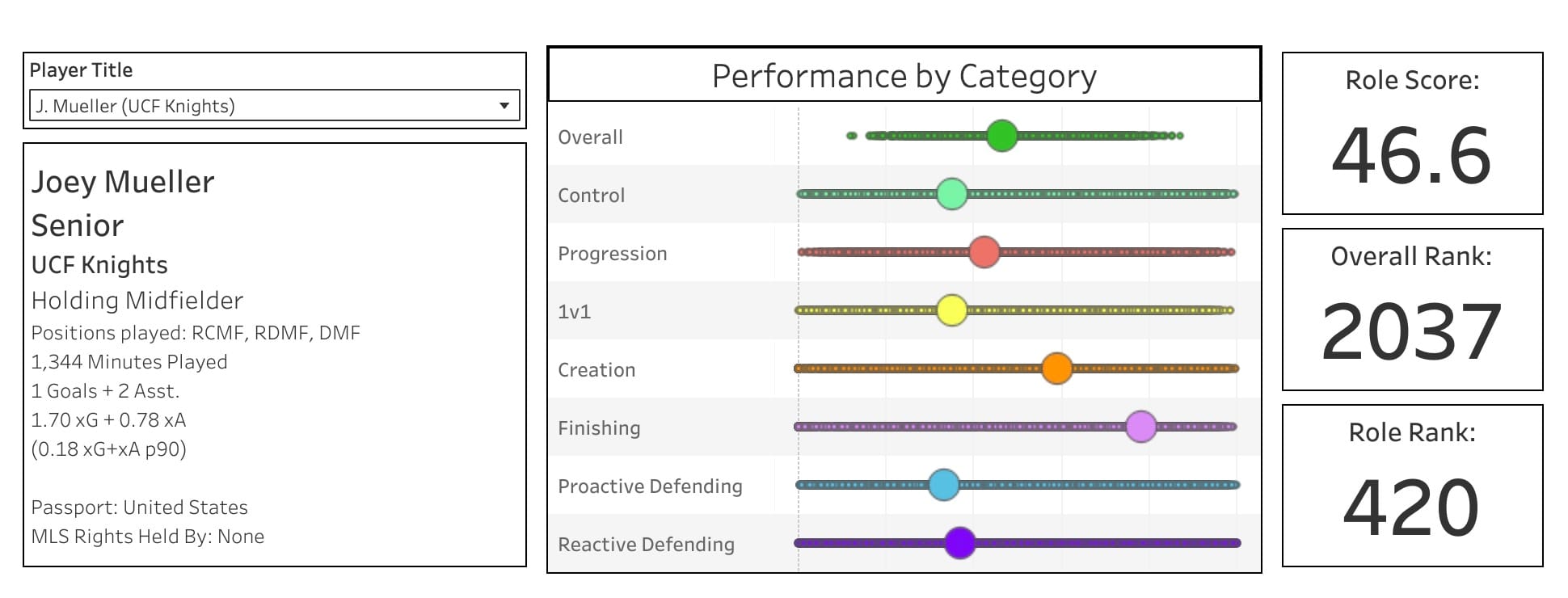Select the Creation category row label
Viewport: 1568px width, 598px height.
pos(596,370)
